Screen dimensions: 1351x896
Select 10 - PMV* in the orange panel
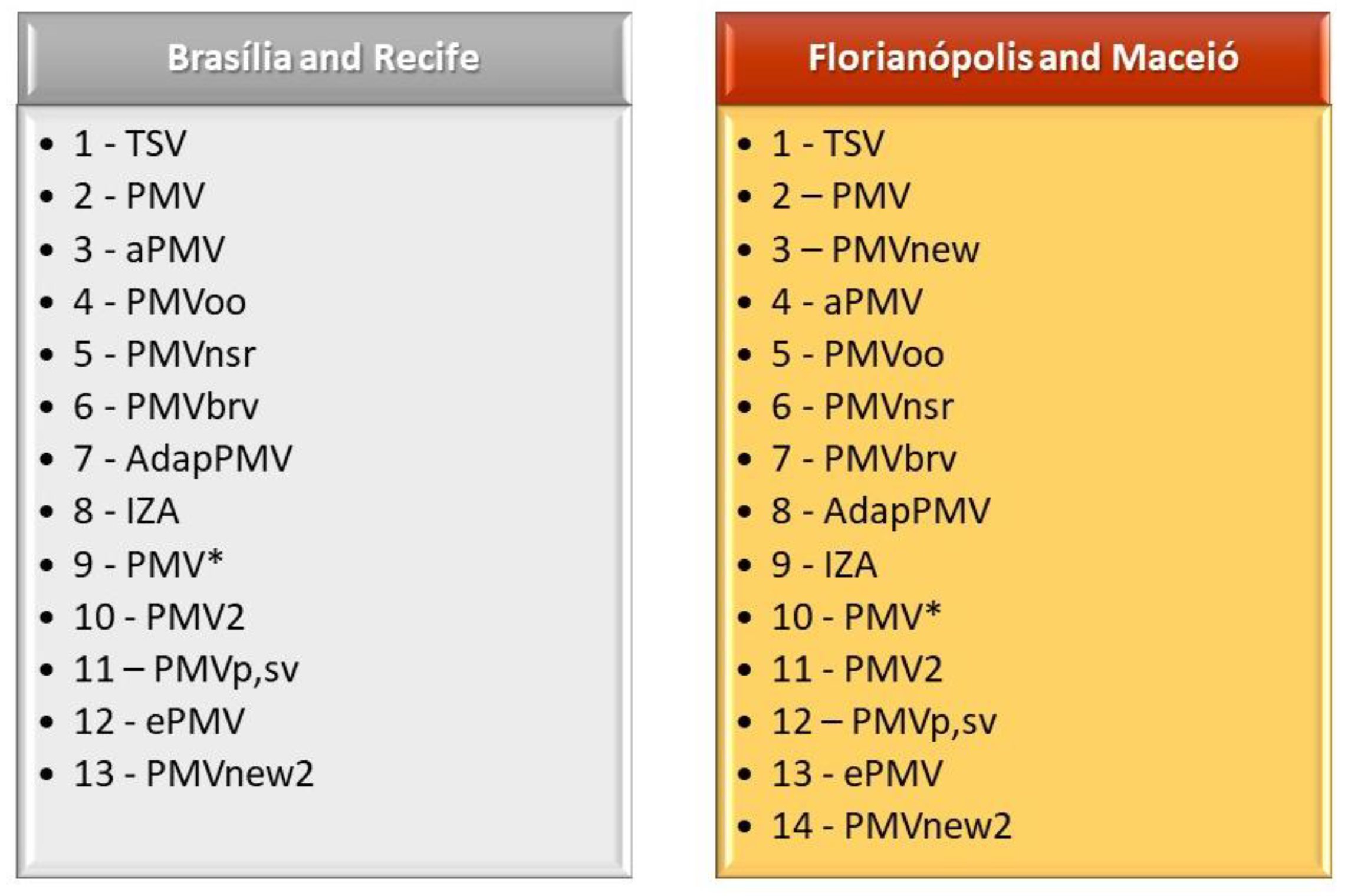tap(856, 616)
